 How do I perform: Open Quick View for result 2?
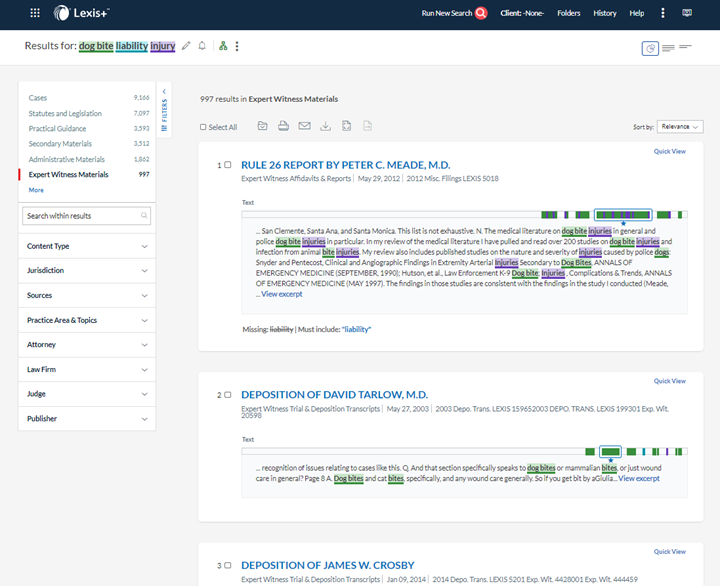(x=669, y=381)
